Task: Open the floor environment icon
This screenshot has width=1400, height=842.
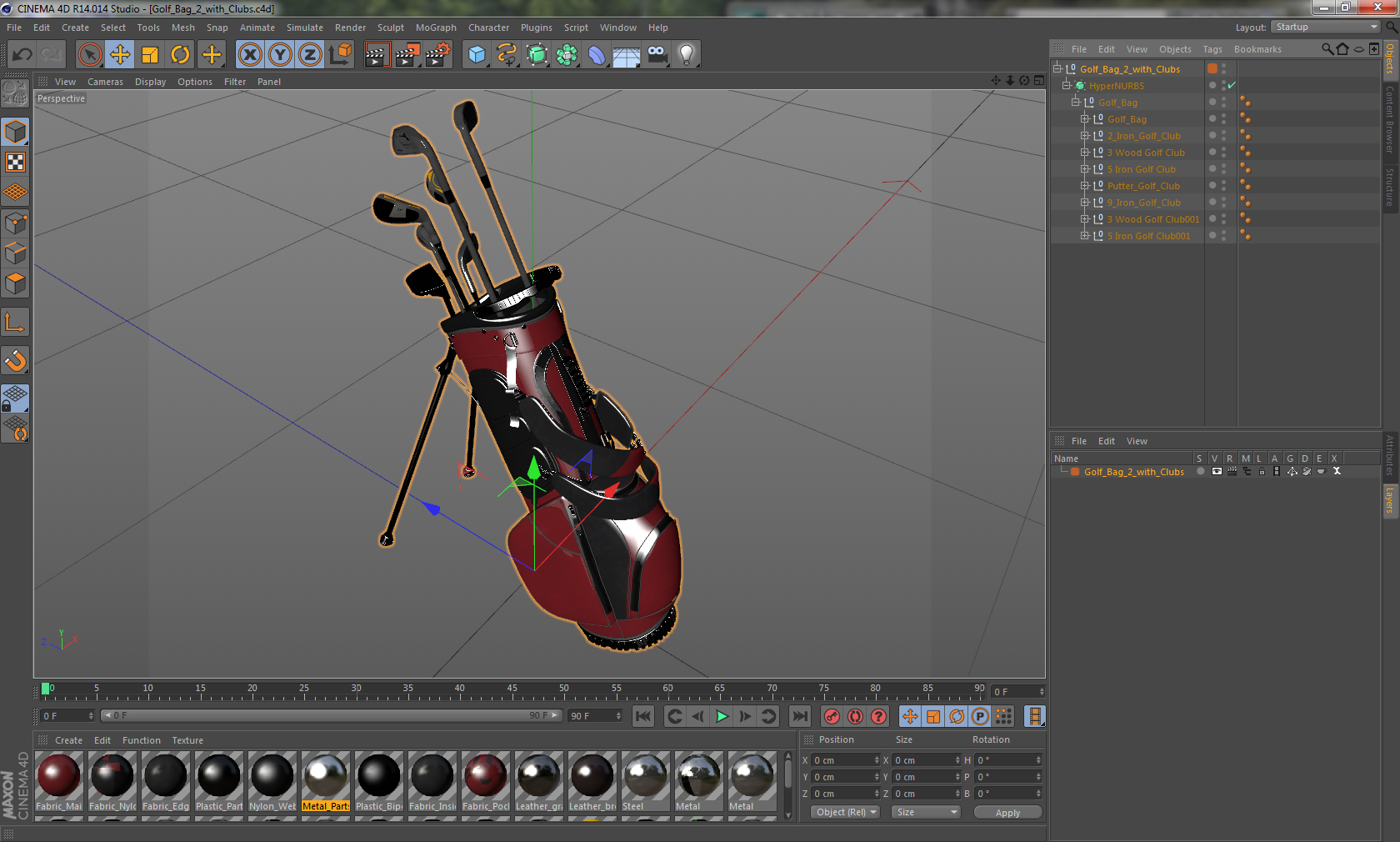Action: (x=627, y=55)
